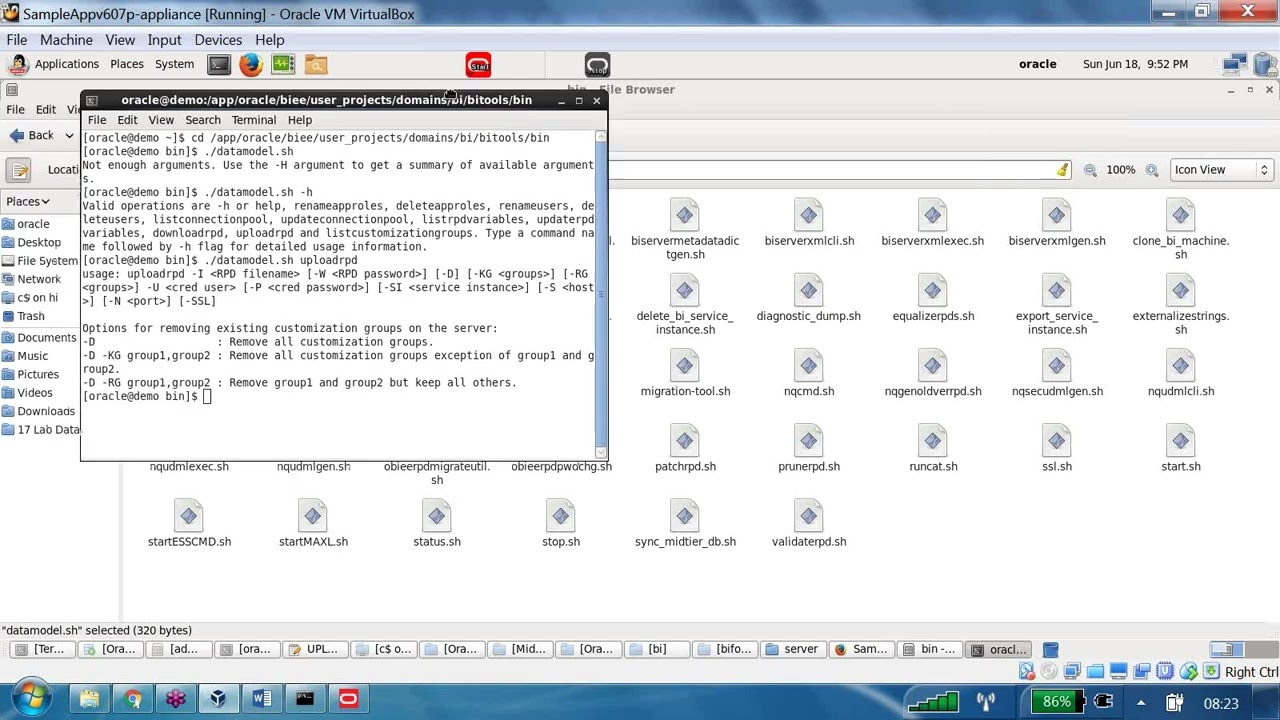Viewport: 1280px width, 720px height.
Task: Open Chrome from Windows taskbar
Action: click(132, 699)
